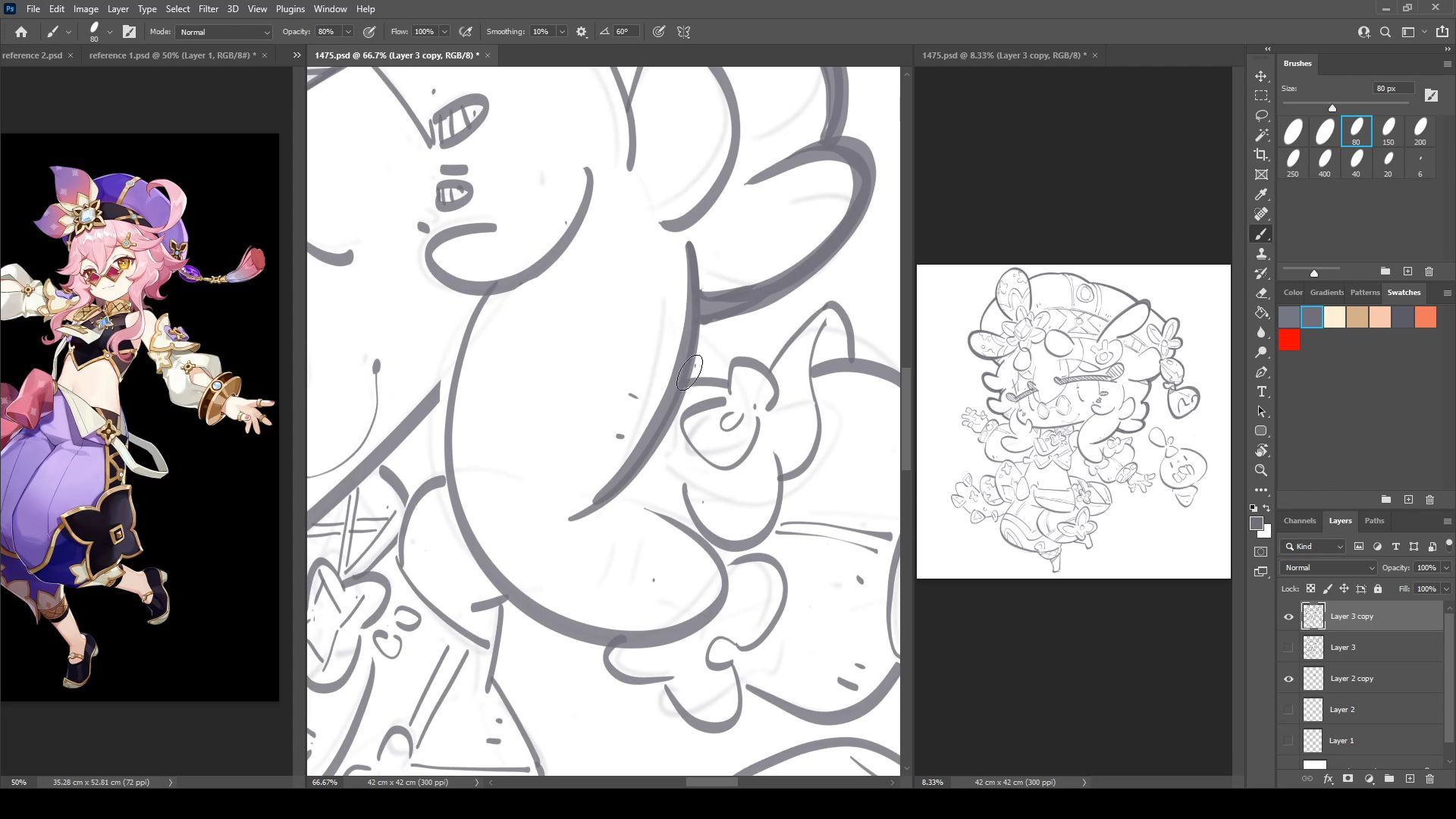The image size is (1456, 819).
Task: Toggle pressure for opacity icon
Action: 369,32
